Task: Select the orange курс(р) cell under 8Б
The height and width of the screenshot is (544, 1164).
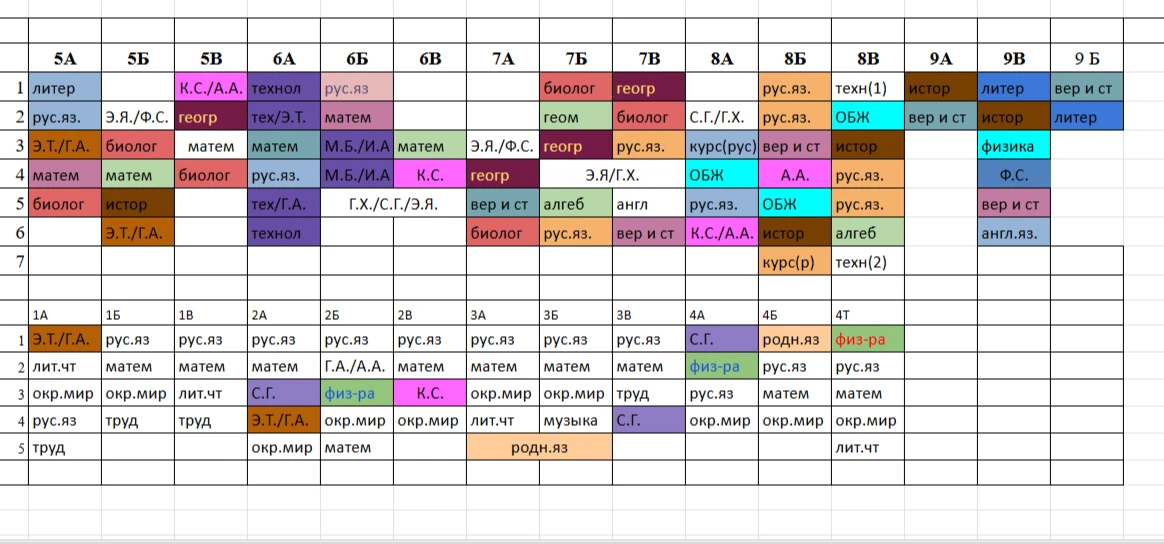Action: (795, 261)
